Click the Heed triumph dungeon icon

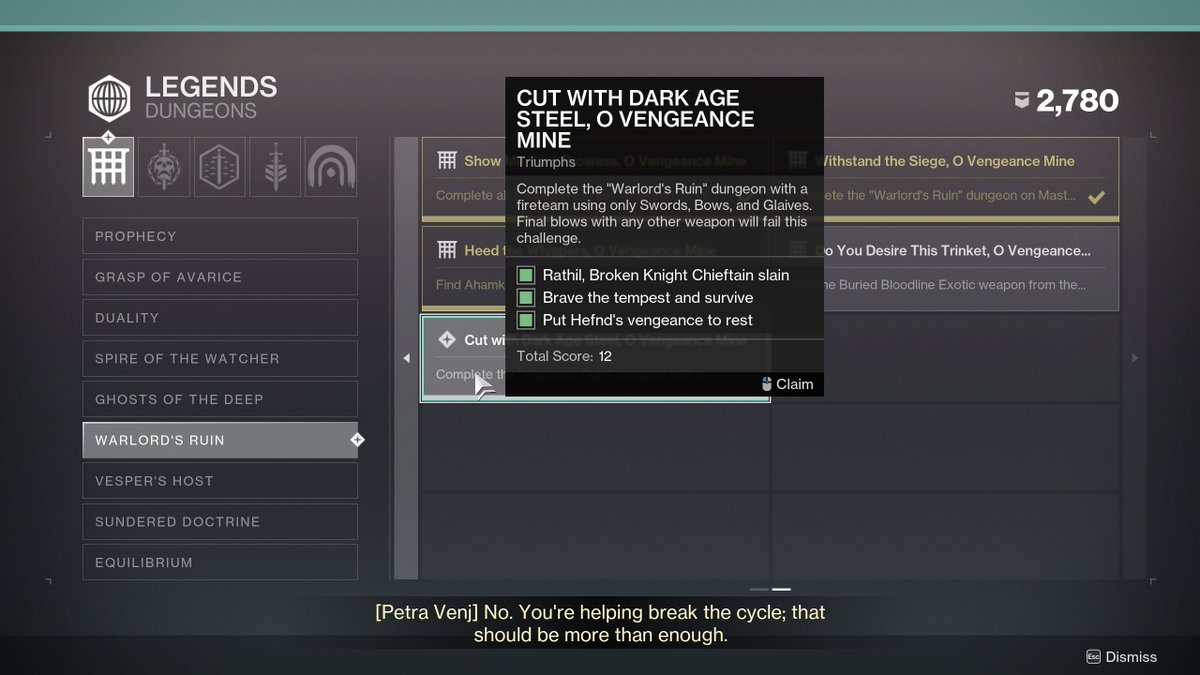click(x=447, y=250)
